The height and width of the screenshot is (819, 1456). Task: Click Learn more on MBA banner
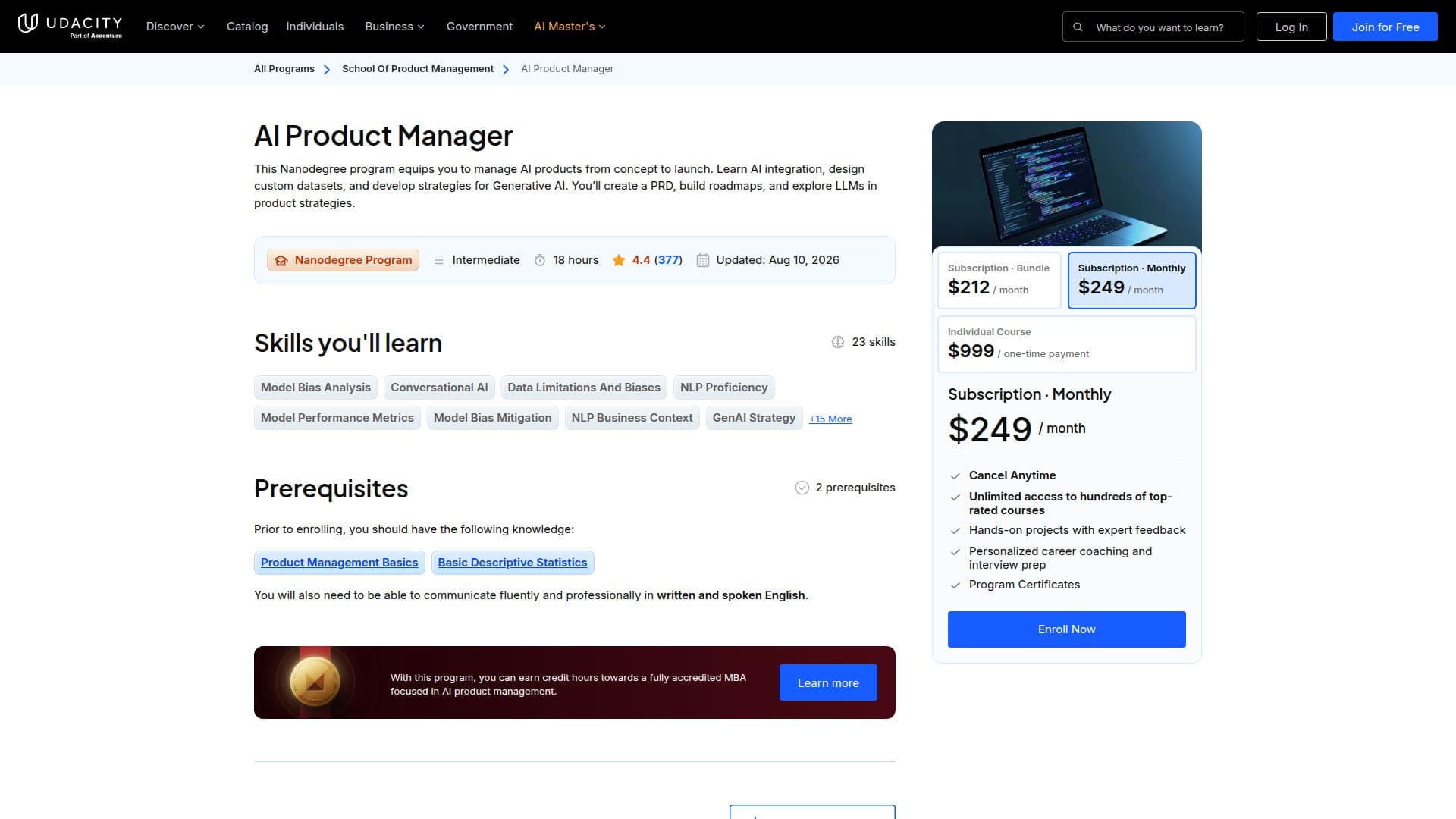(x=828, y=682)
